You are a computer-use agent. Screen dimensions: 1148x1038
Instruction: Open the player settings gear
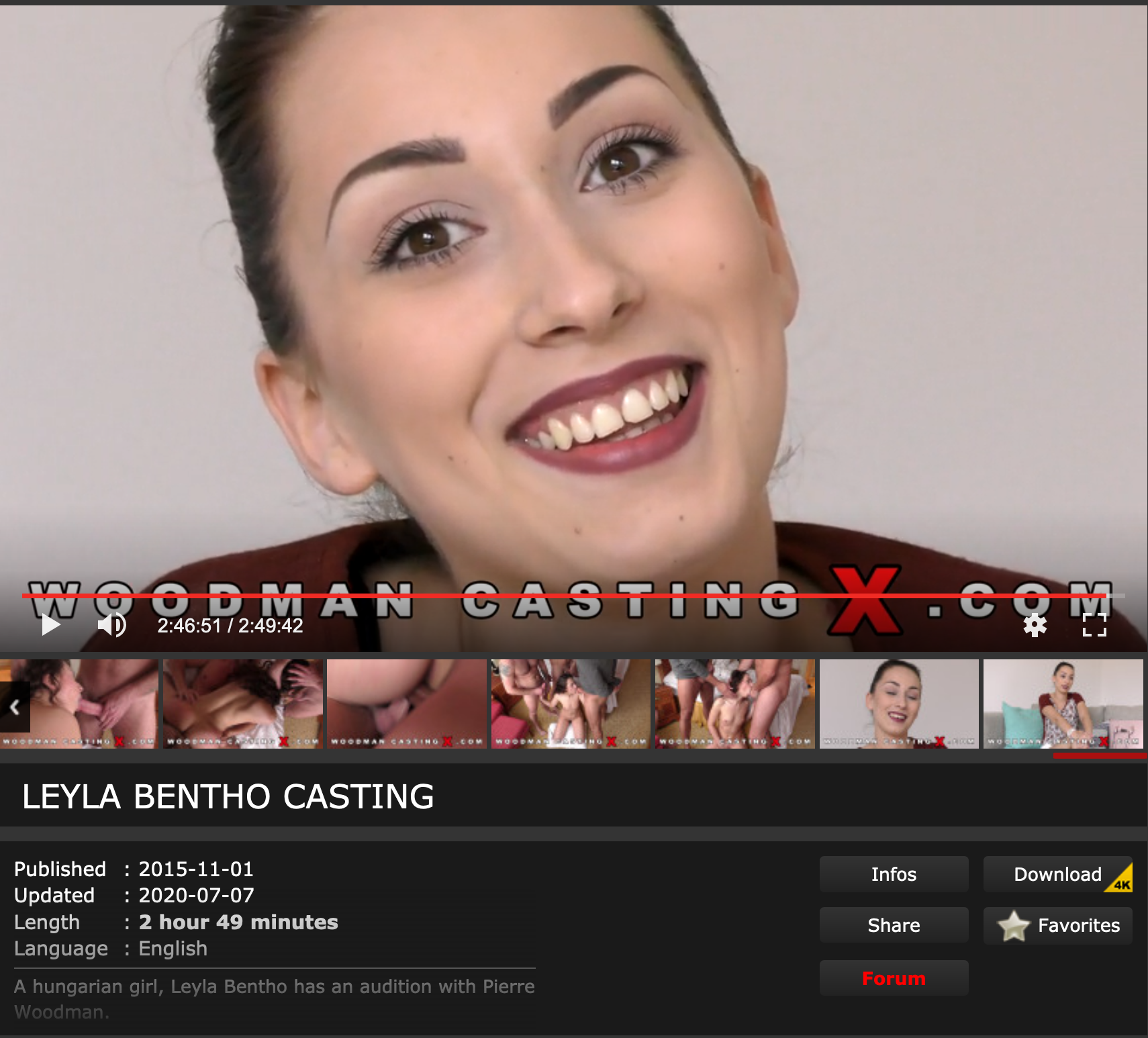point(1035,625)
